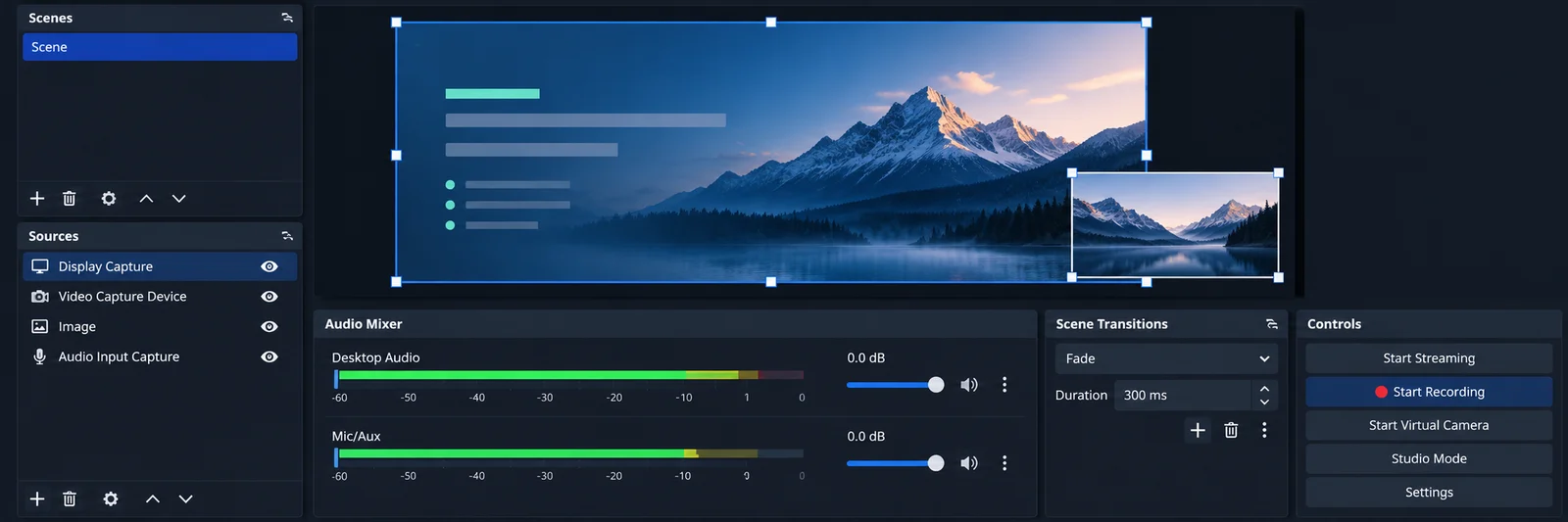The image size is (1568, 522).
Task: Pop out the Scenes dock panel
Action: (287, 18)
